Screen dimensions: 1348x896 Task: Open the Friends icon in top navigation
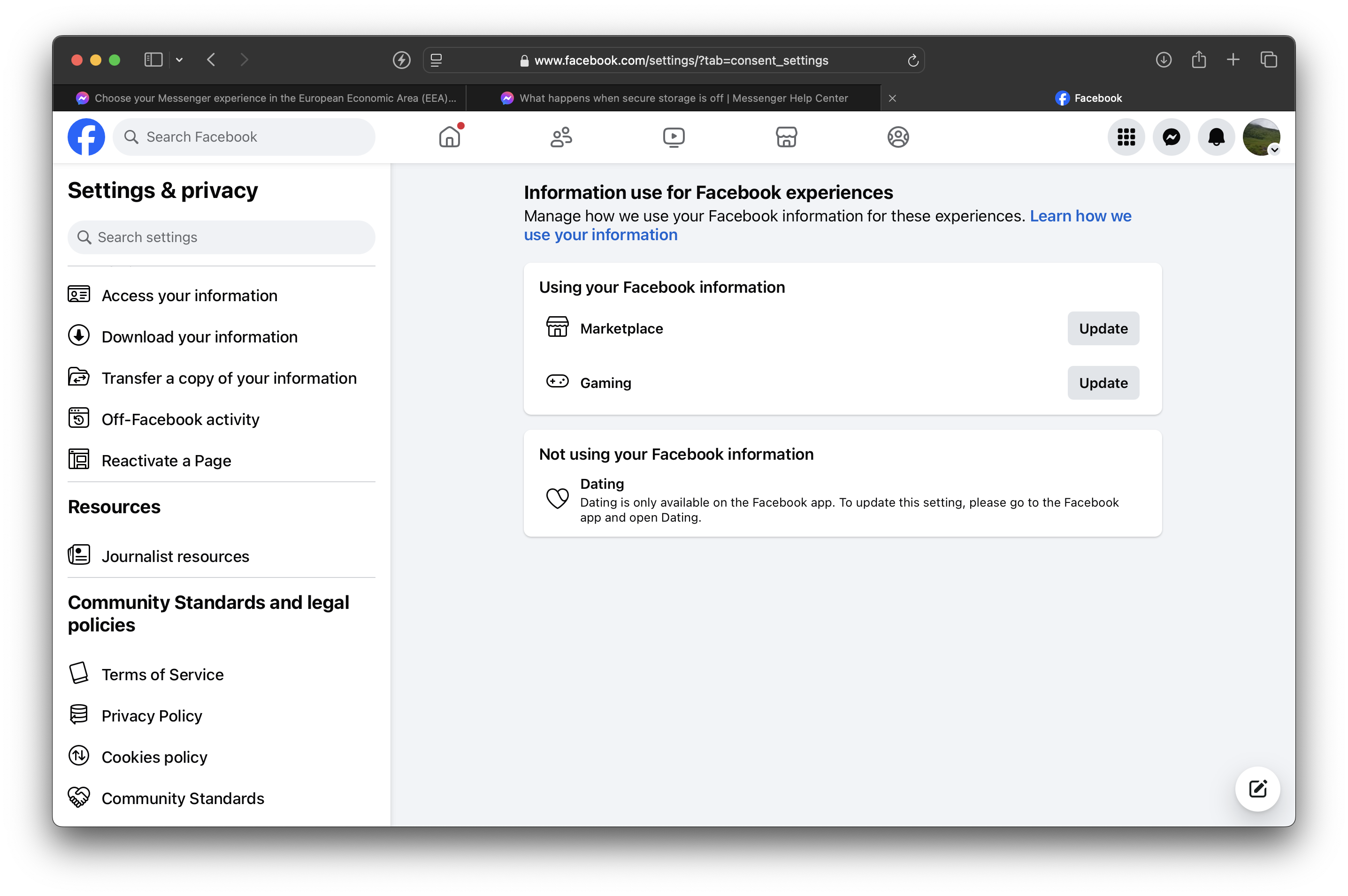pos(561,137)
